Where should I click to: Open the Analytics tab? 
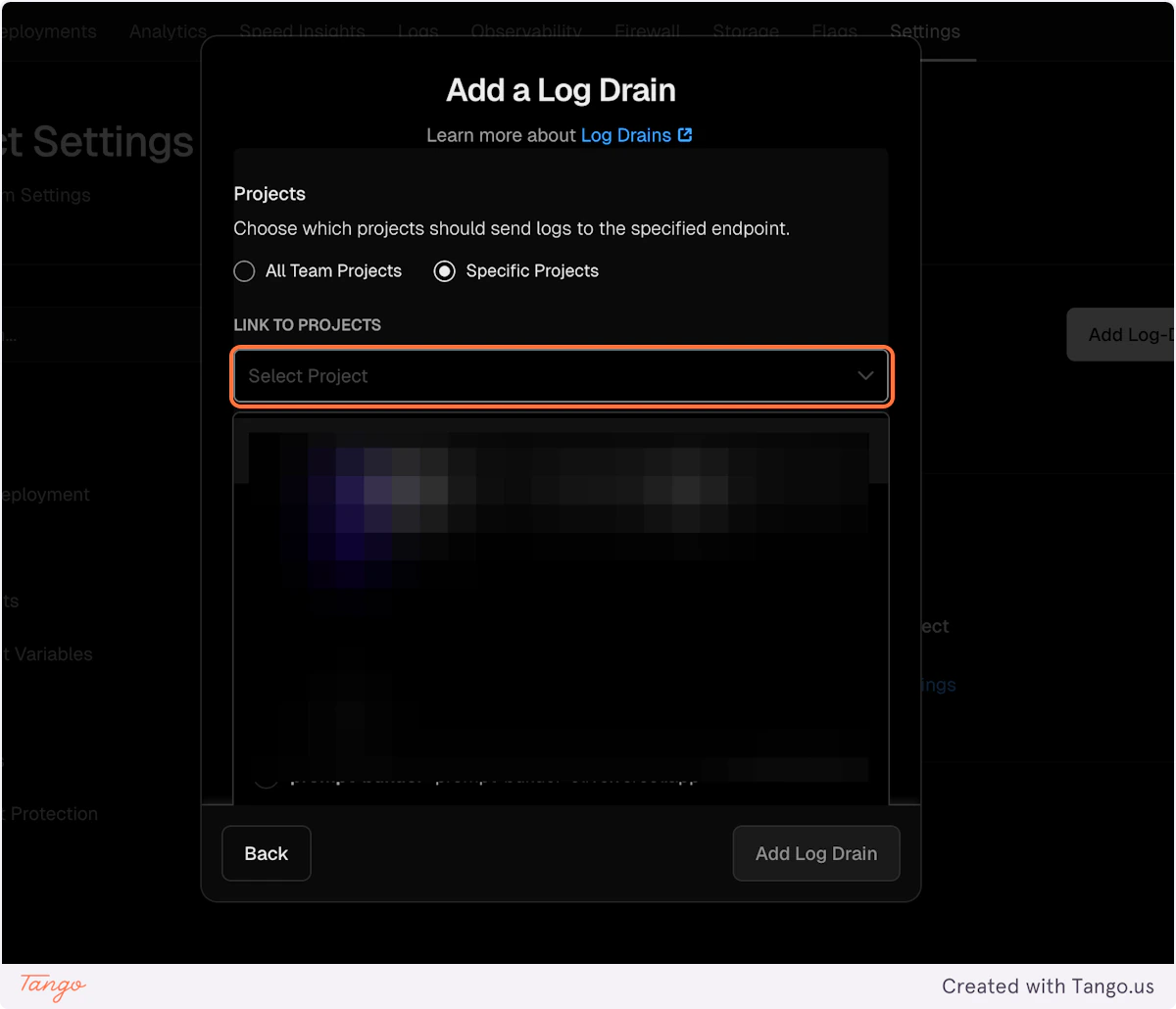point(167,31)
